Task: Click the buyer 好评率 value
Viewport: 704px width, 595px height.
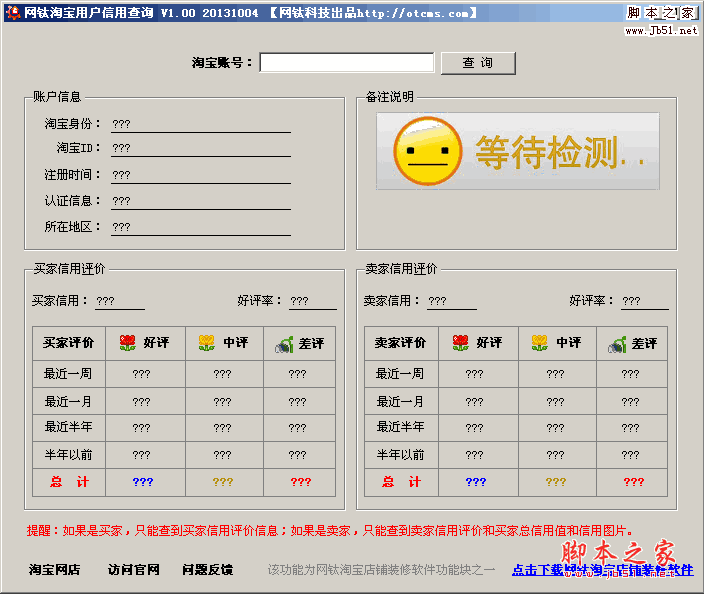Action: 313,301
